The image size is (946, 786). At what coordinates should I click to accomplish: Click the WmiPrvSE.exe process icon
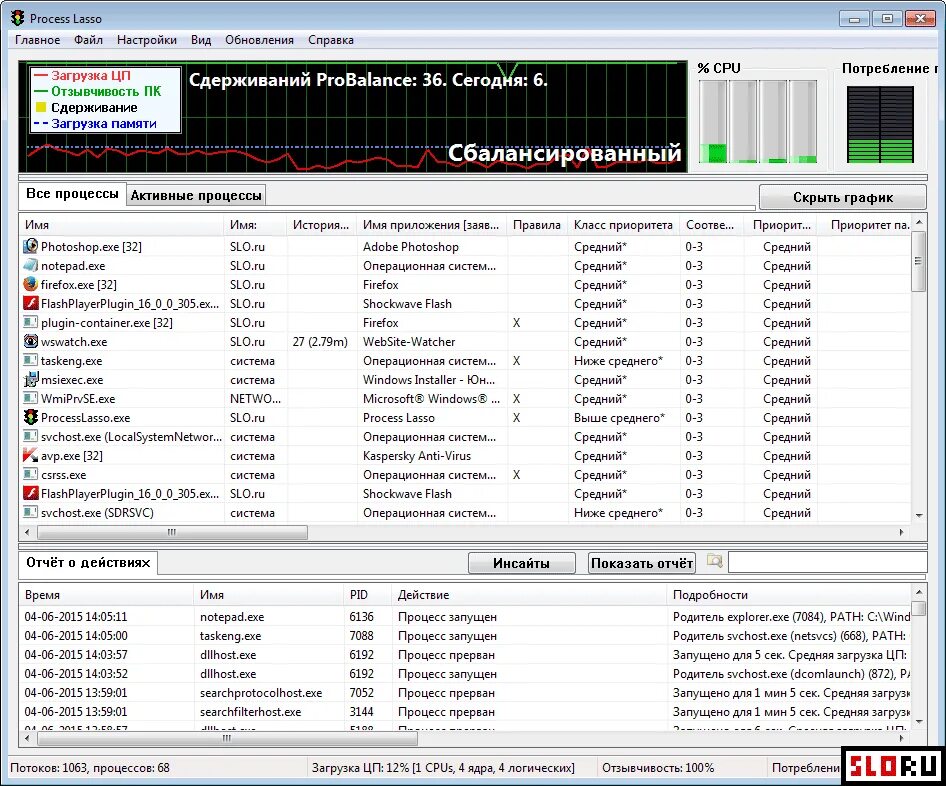coord(30,398)
